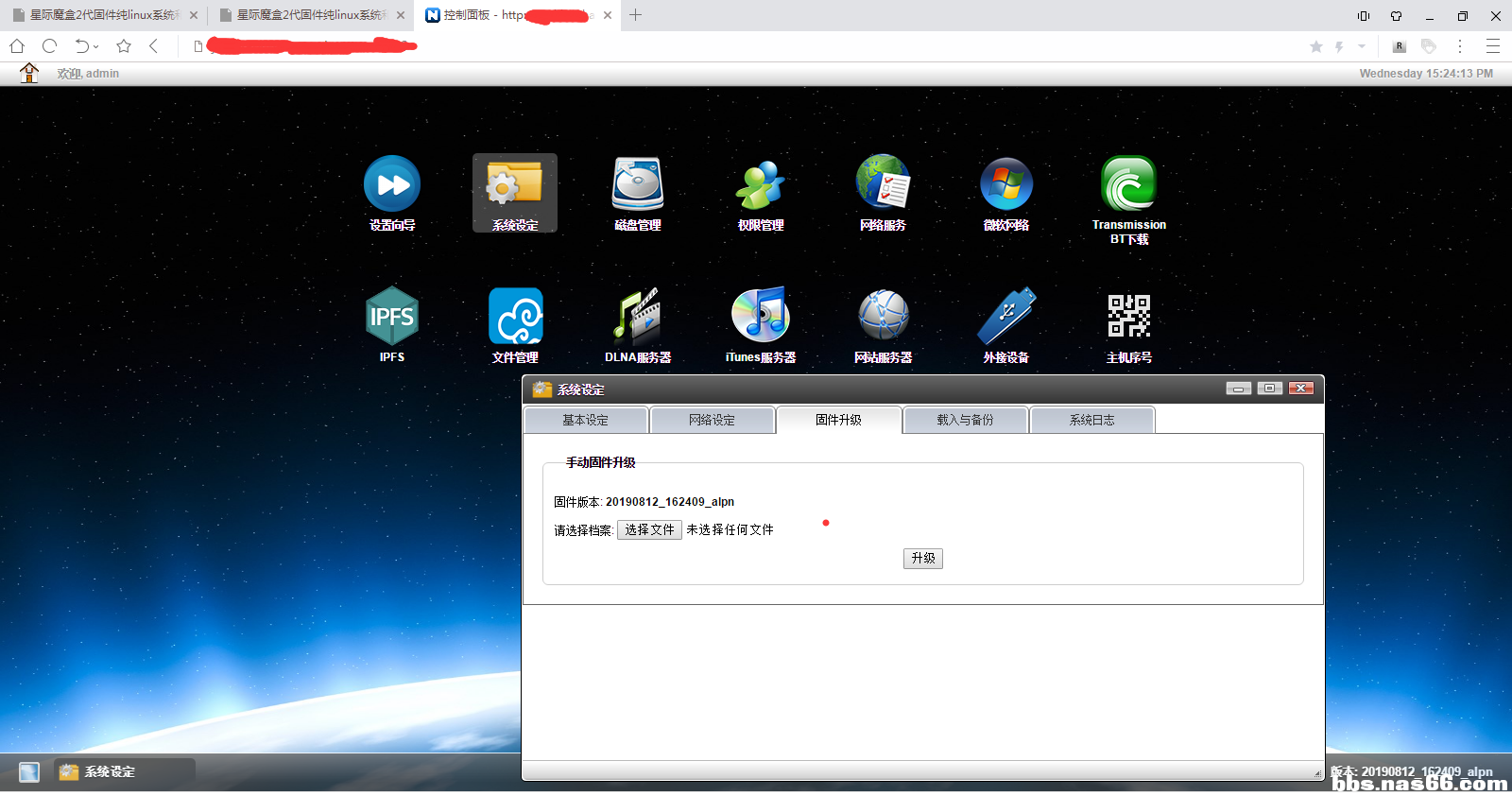Open 磁盘管理 disk management icon
1512x796 pixels.
(638, 185)
